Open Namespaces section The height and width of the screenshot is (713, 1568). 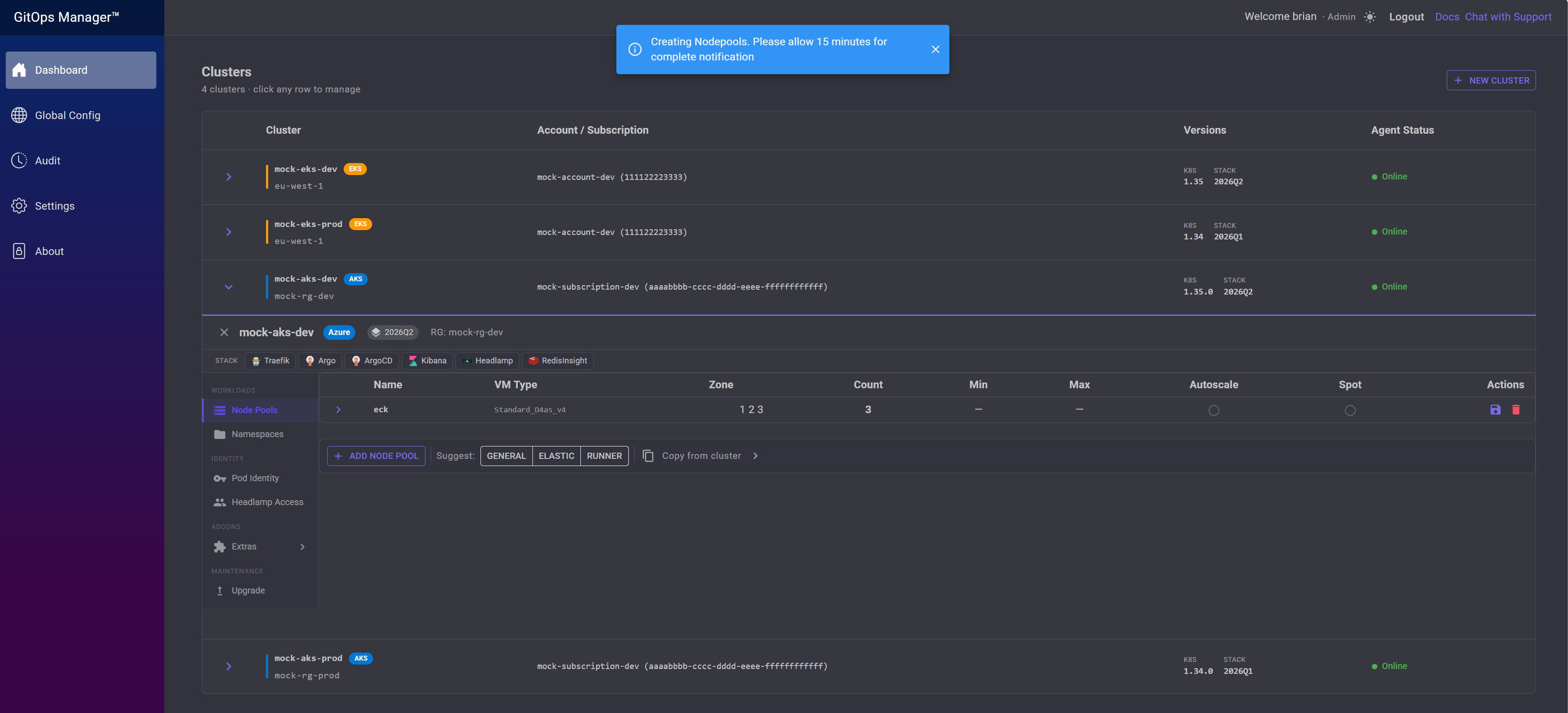pyautogui.click(x=261, y=435)
